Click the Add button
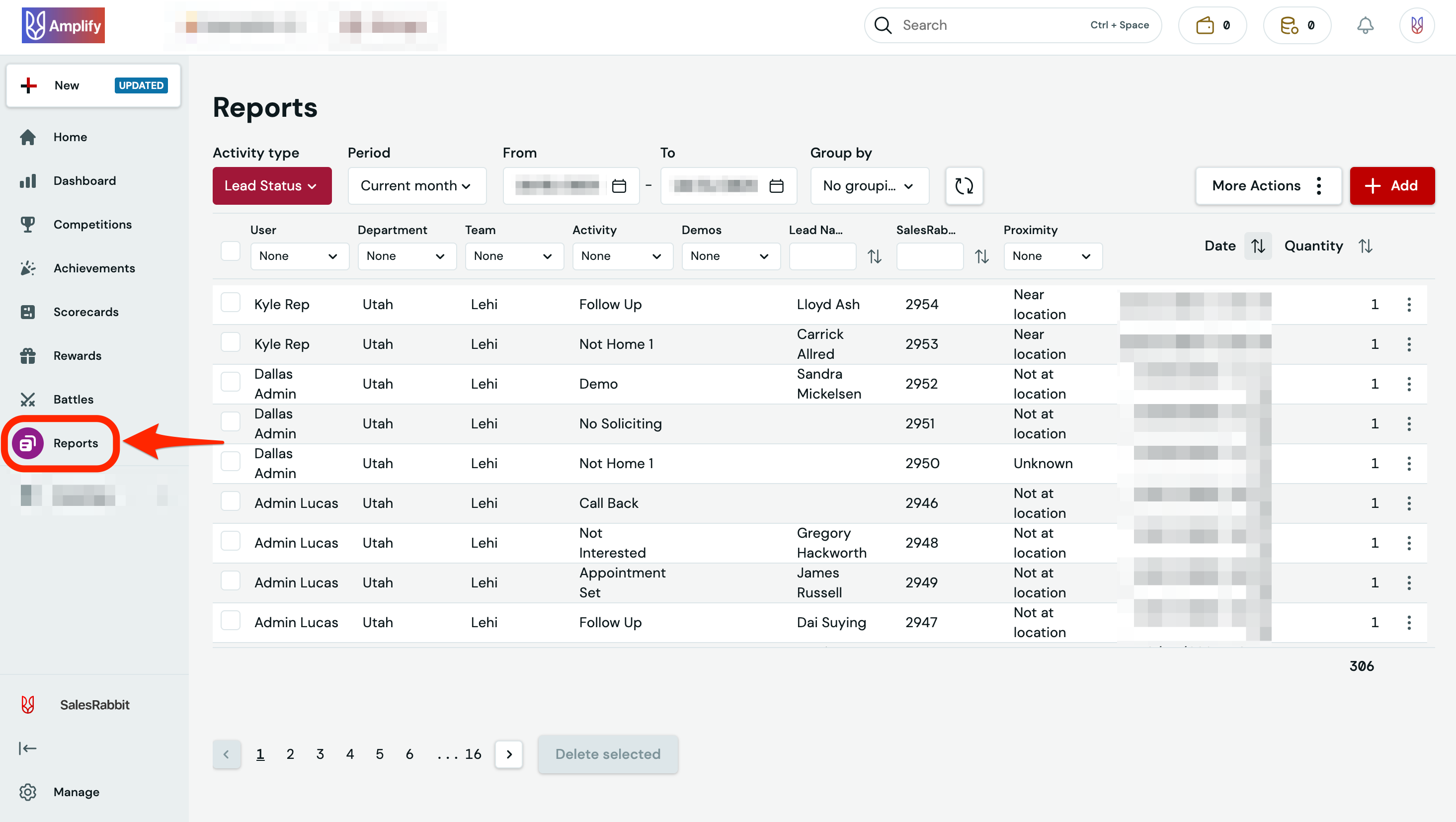Screen dimensions: 1456x822 coord(1391,185)
